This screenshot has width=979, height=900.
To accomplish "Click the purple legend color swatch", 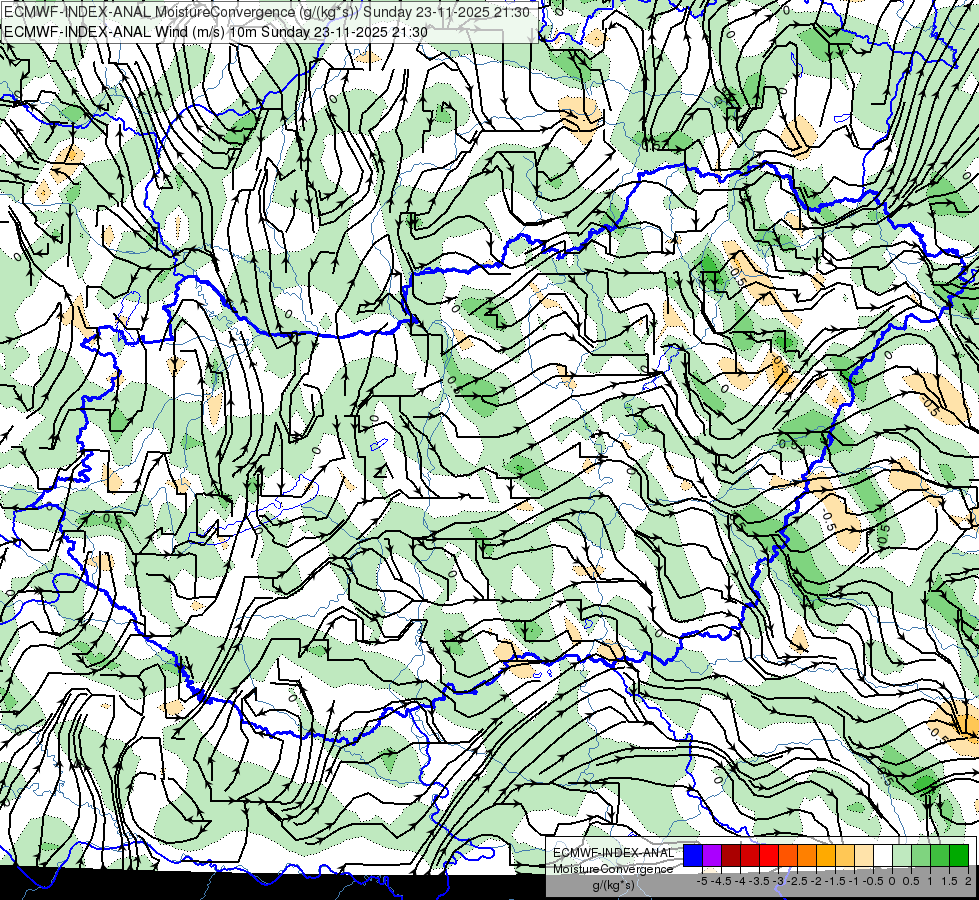I will click(x=712, y=855).
